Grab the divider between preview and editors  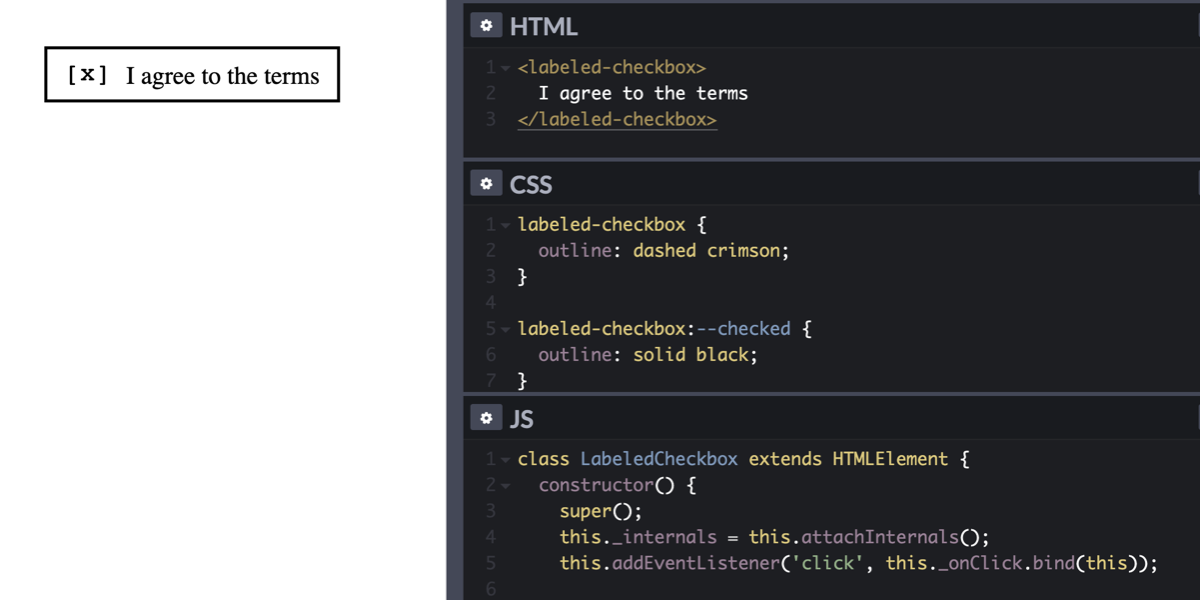pos(454,300)
